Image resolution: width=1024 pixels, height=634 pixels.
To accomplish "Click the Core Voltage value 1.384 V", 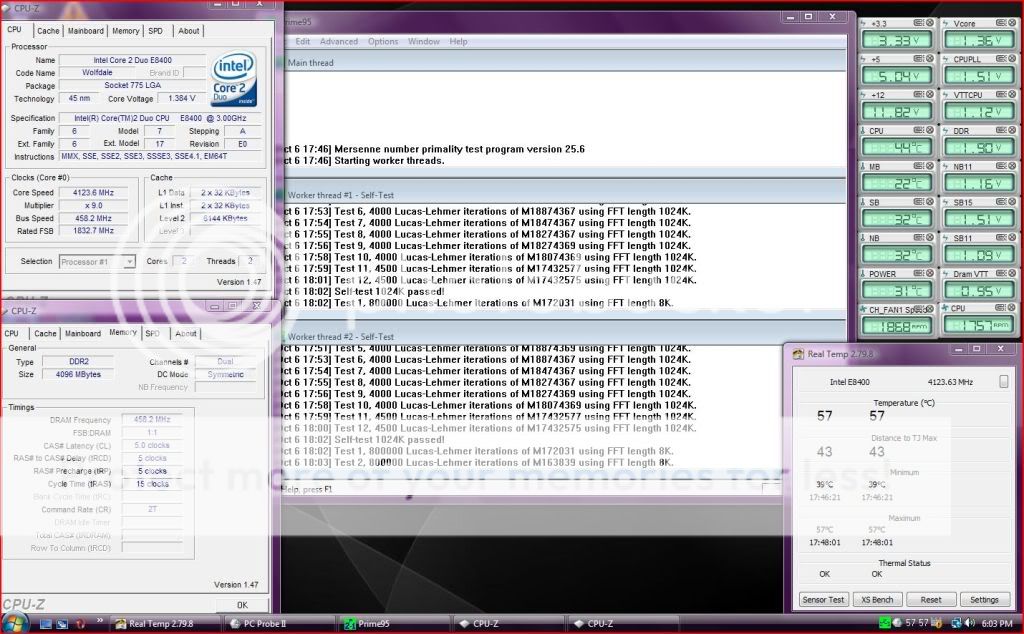I will (x=182, y=99).
